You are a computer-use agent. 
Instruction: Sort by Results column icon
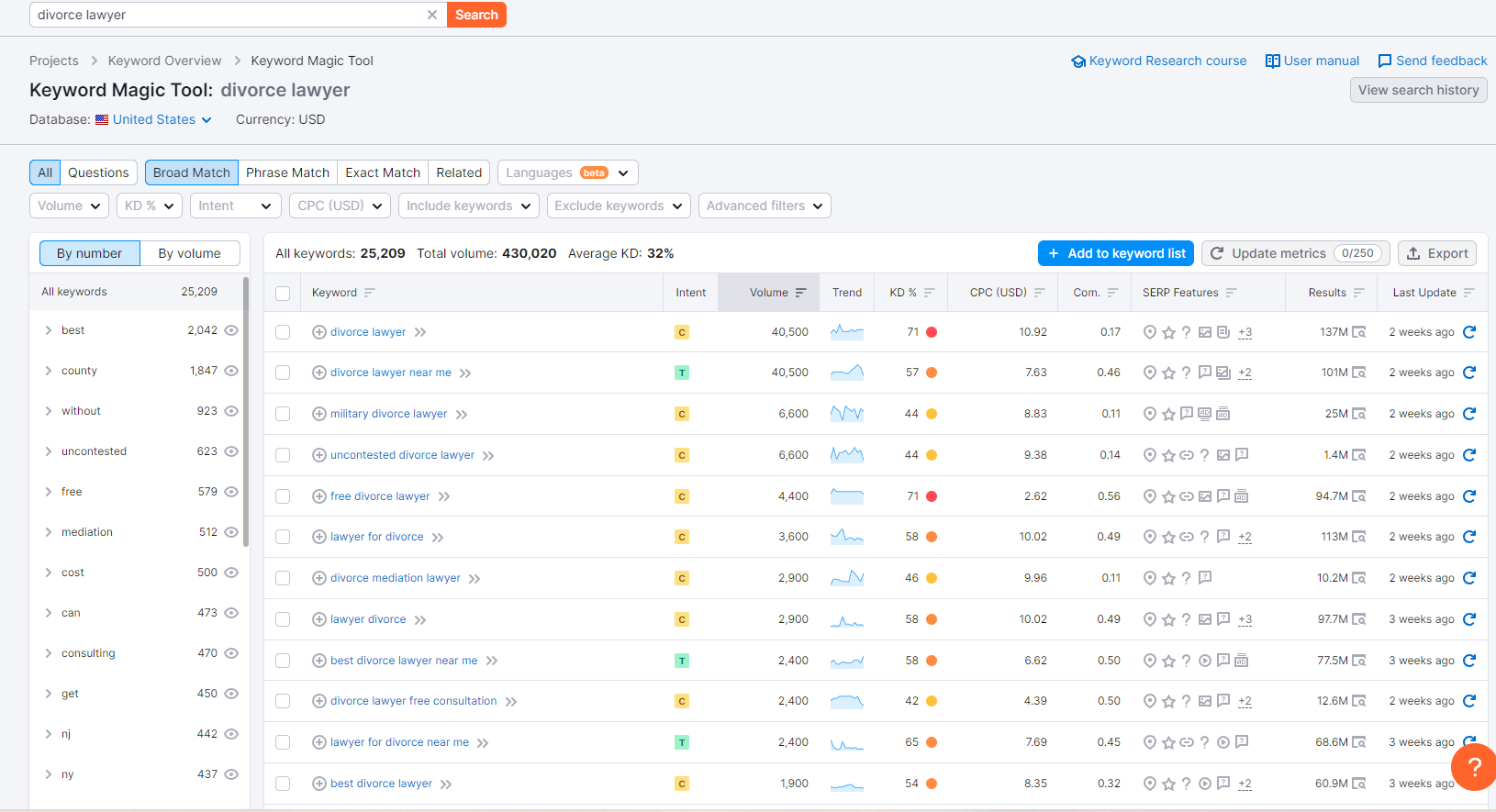coord(1359,293)
